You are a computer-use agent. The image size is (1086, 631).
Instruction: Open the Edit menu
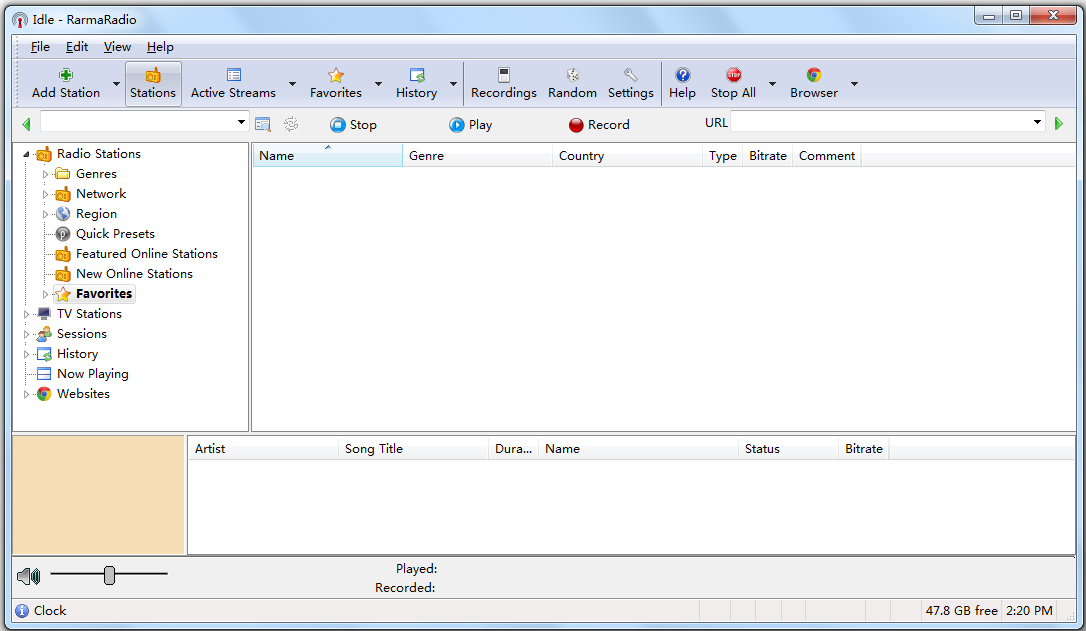click(x=77, y=47)
